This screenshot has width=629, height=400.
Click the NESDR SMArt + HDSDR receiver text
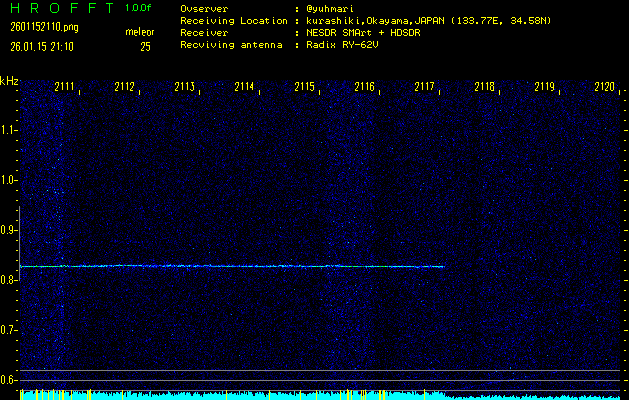pos(363,32)
